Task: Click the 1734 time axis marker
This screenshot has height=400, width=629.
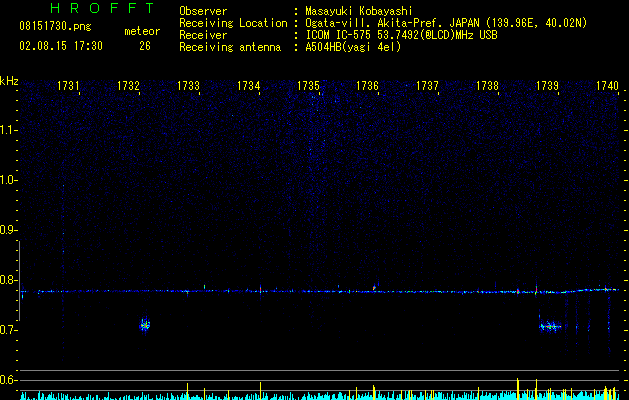Action: (x=248, y=86)
